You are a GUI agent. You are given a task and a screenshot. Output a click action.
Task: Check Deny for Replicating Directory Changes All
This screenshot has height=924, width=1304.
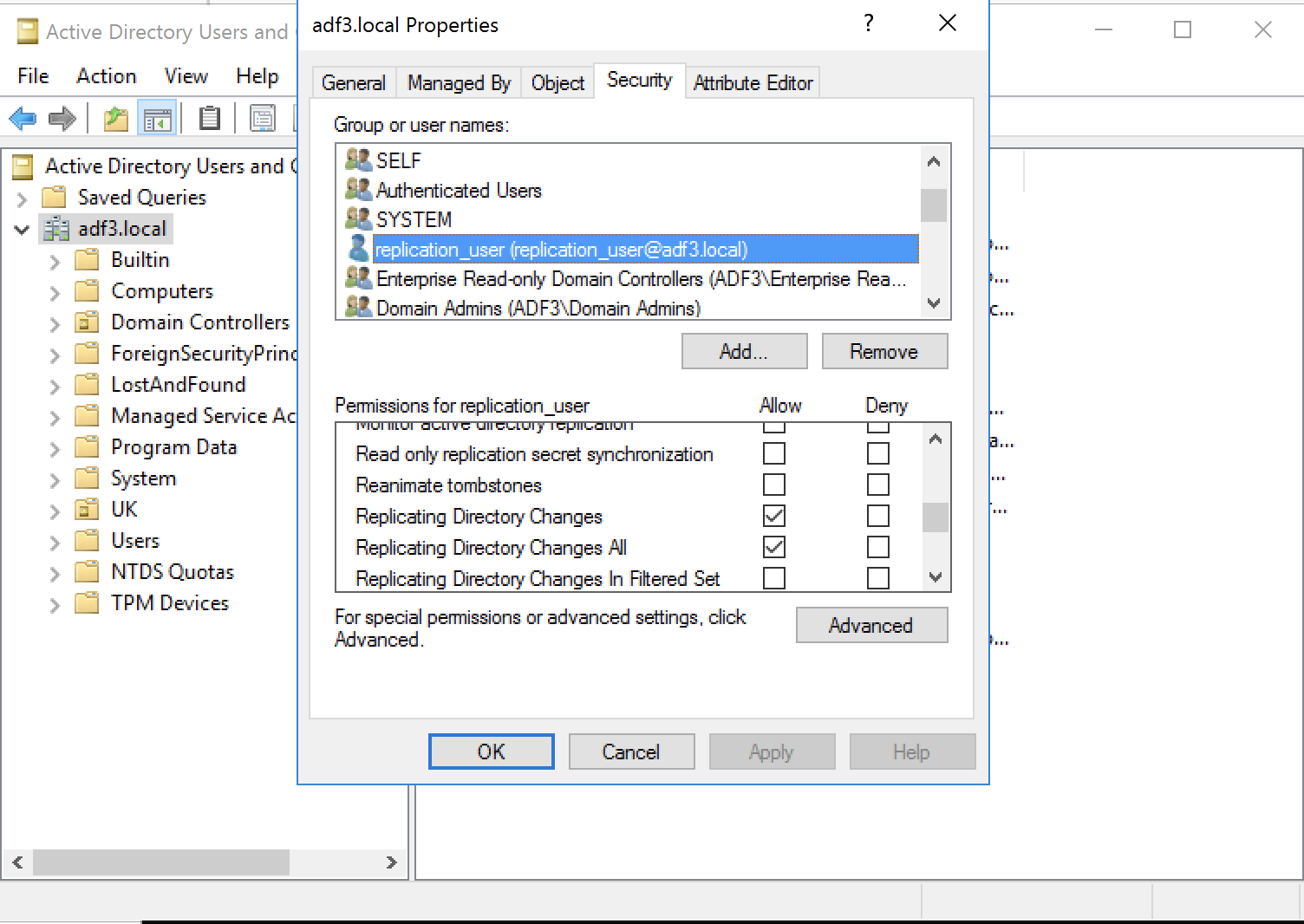pos(878,547)
